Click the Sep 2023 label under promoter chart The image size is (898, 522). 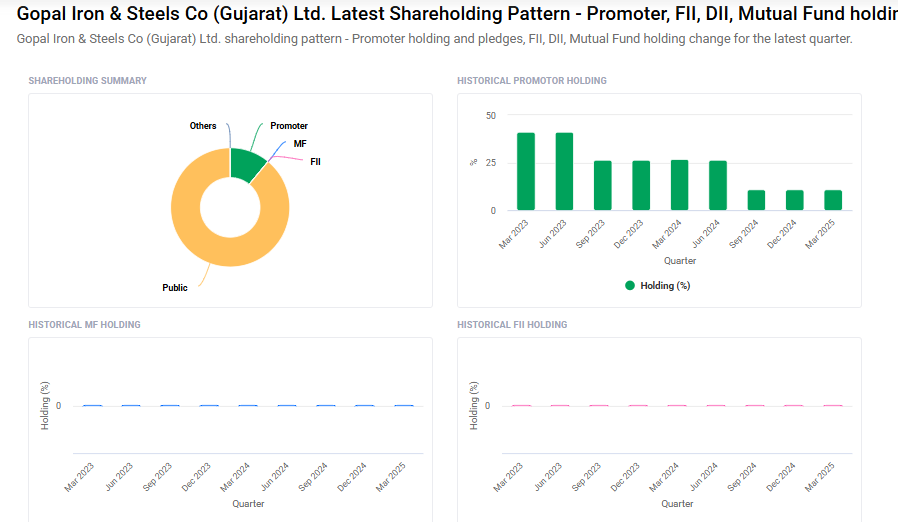click(590, 234)
